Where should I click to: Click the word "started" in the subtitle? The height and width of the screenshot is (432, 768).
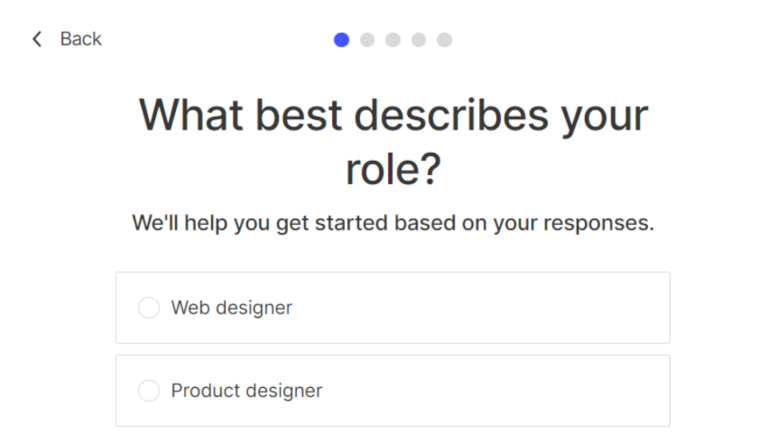(x=352, y=223)
